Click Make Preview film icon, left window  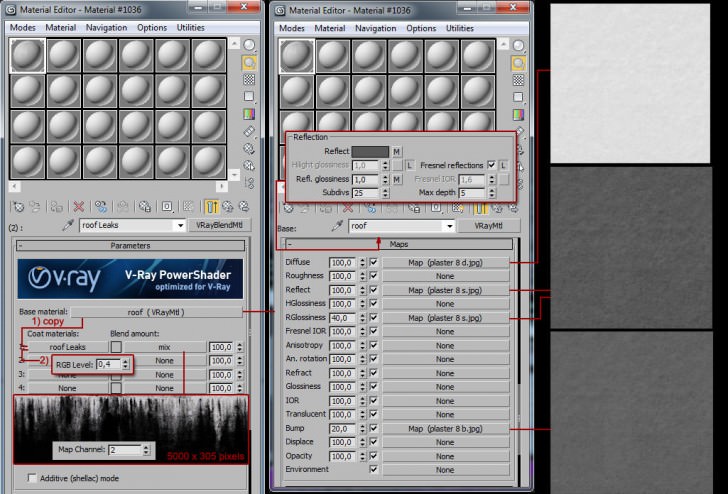[249, 131]
